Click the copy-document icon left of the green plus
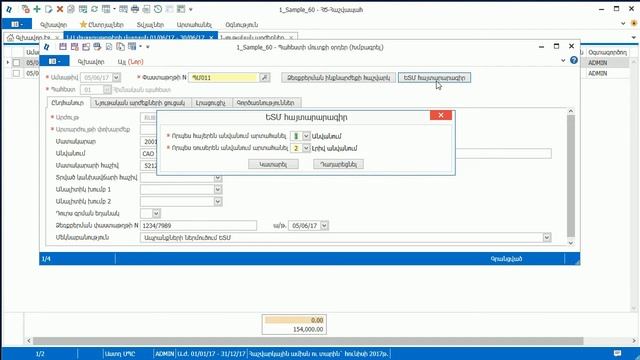The image size is (640, 360). click(x=26, y=9)
